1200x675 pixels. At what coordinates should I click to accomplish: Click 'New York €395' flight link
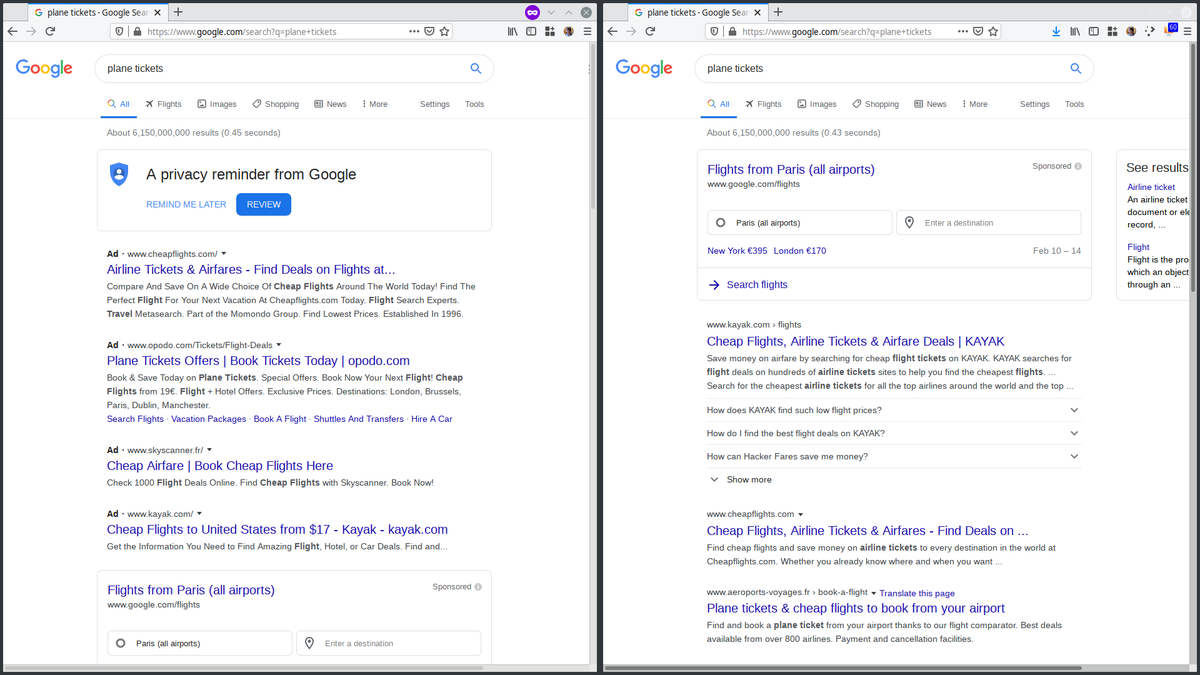(737, 251)
